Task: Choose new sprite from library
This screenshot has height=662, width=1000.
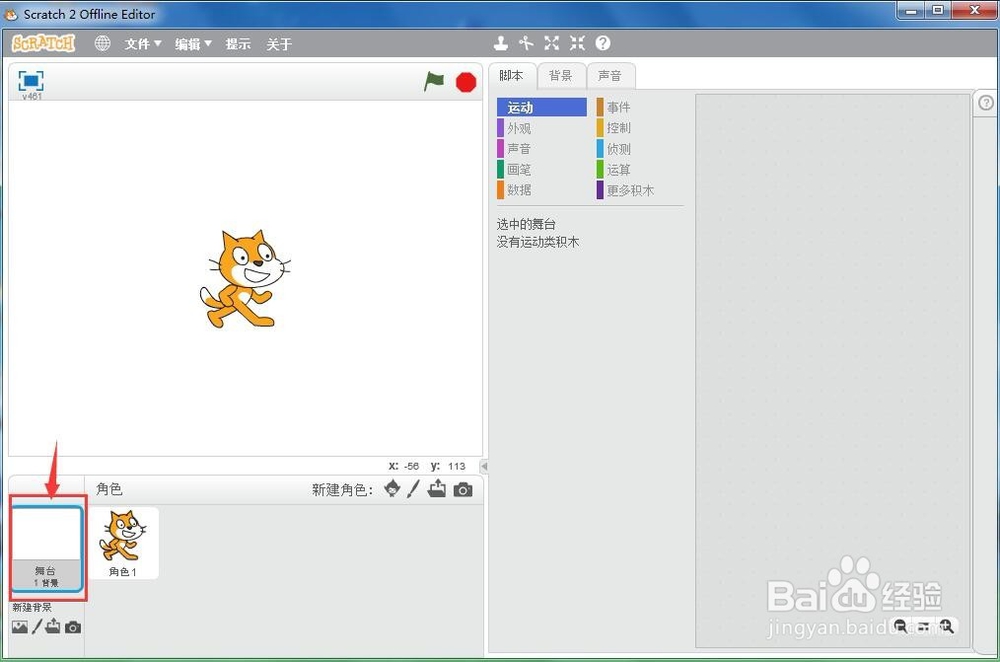Action: [392, 489]
